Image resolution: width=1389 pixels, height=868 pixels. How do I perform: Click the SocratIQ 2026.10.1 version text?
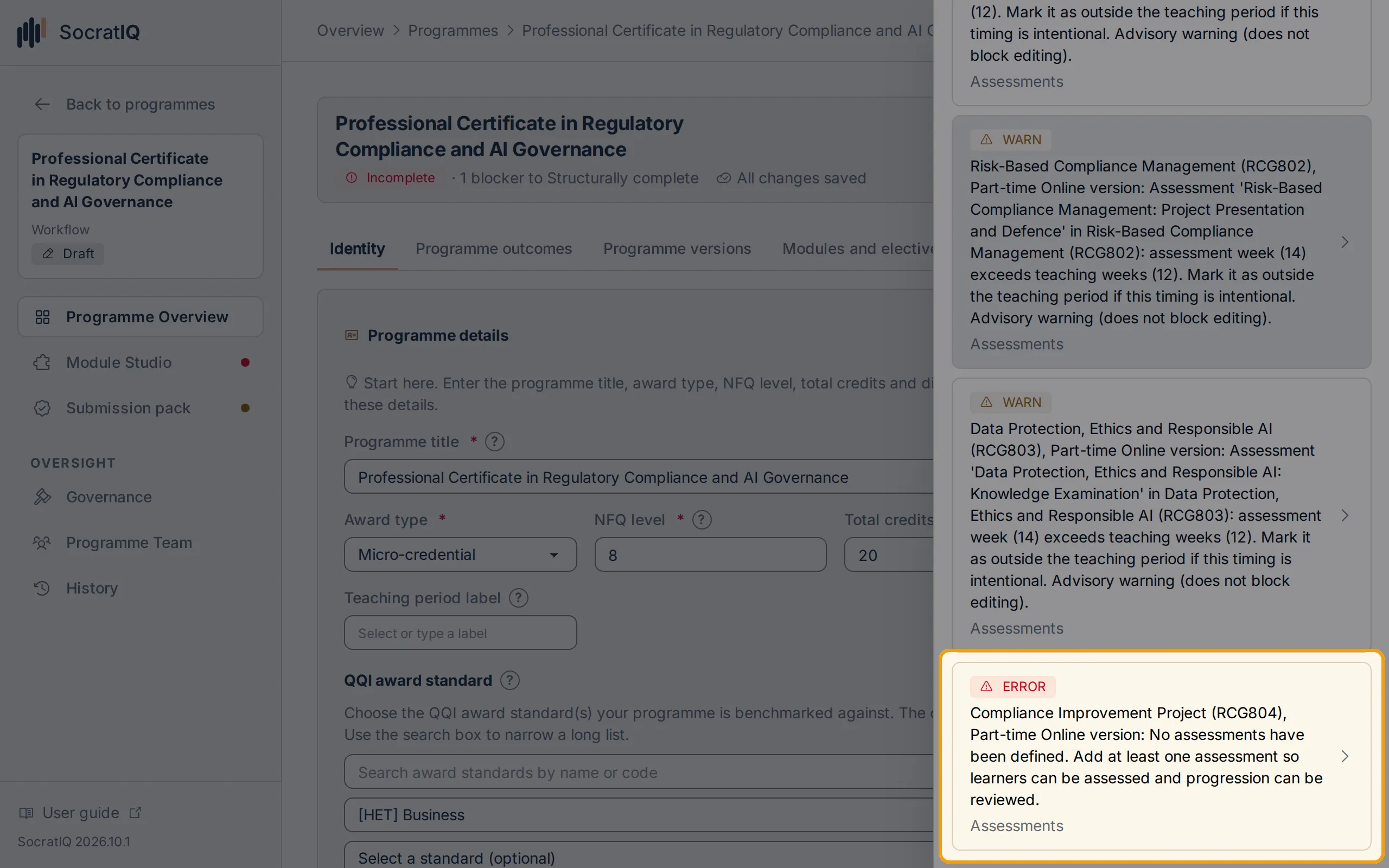pyautogui.click(x=73, y=841)
